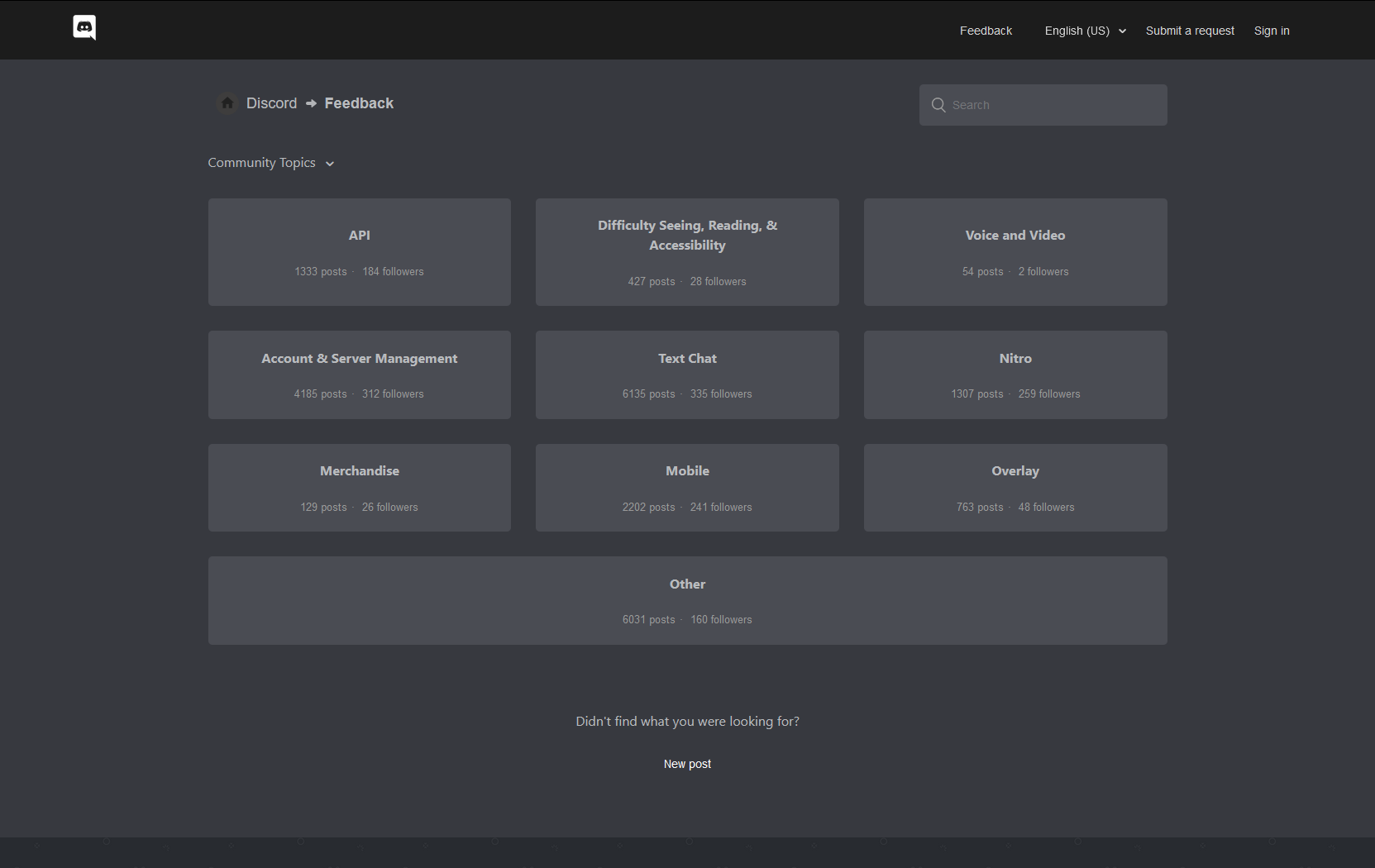Open the API topic card
The image size is (1375, 868).
360,252
